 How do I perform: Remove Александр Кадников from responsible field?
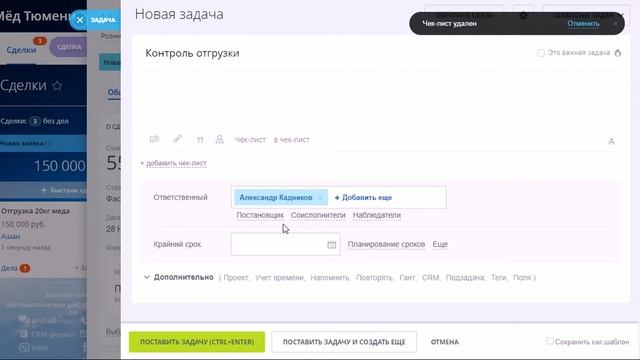point(320,198)
